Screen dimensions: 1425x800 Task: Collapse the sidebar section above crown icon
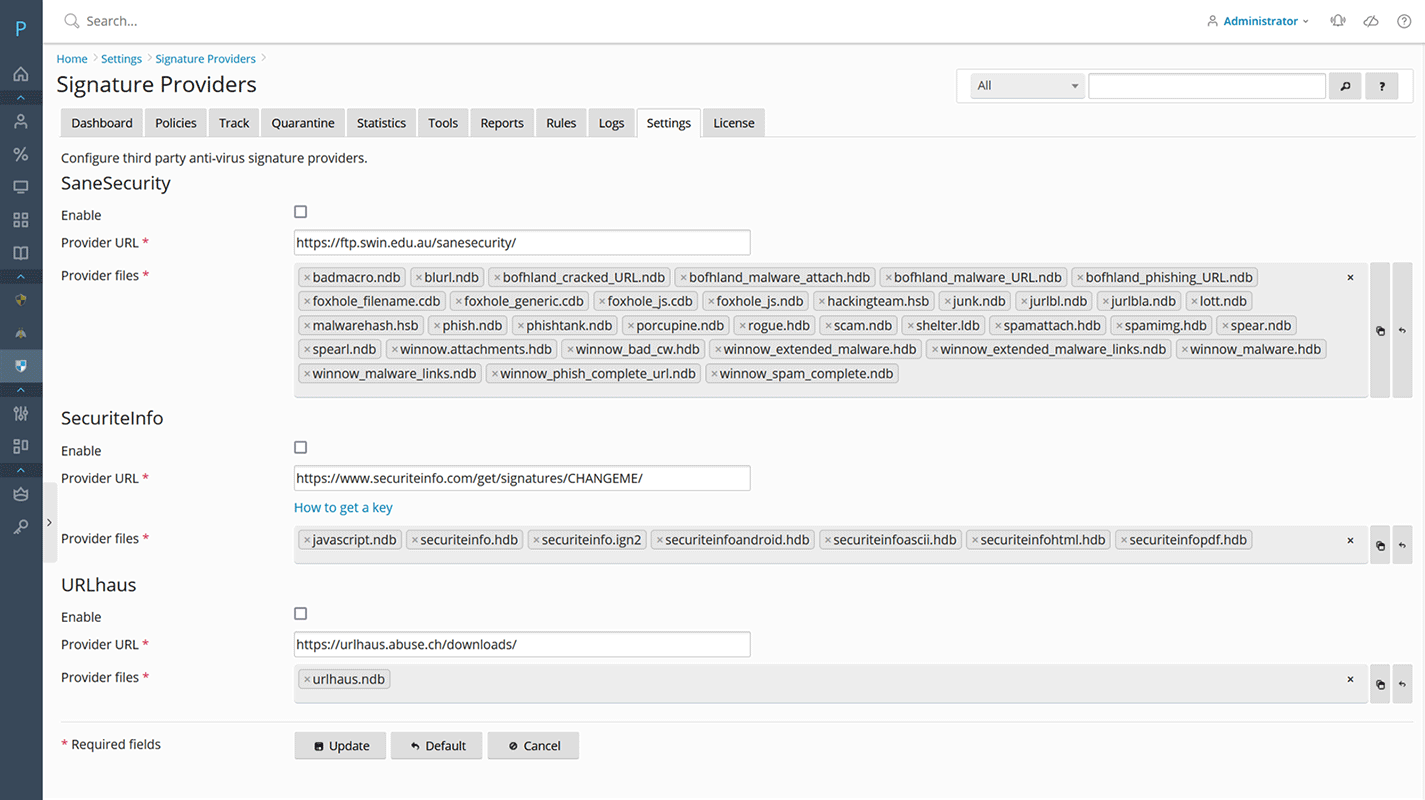(20, 469)
